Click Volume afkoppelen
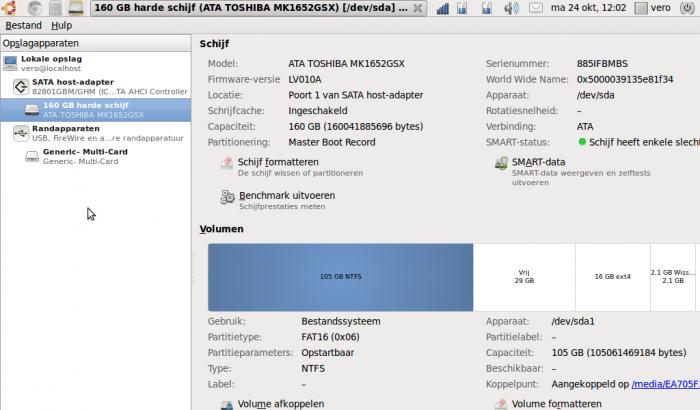The width and height of the screenshot is (700, 410). tap(281, 404)
